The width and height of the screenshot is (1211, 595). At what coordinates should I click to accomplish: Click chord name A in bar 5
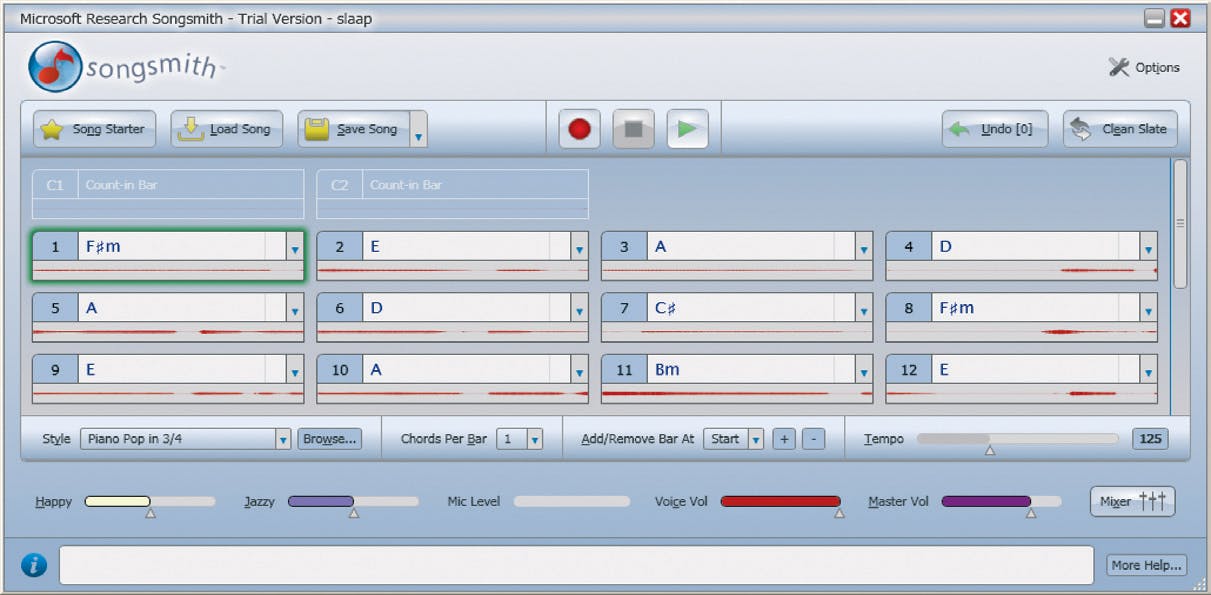(x=92, y=308)
